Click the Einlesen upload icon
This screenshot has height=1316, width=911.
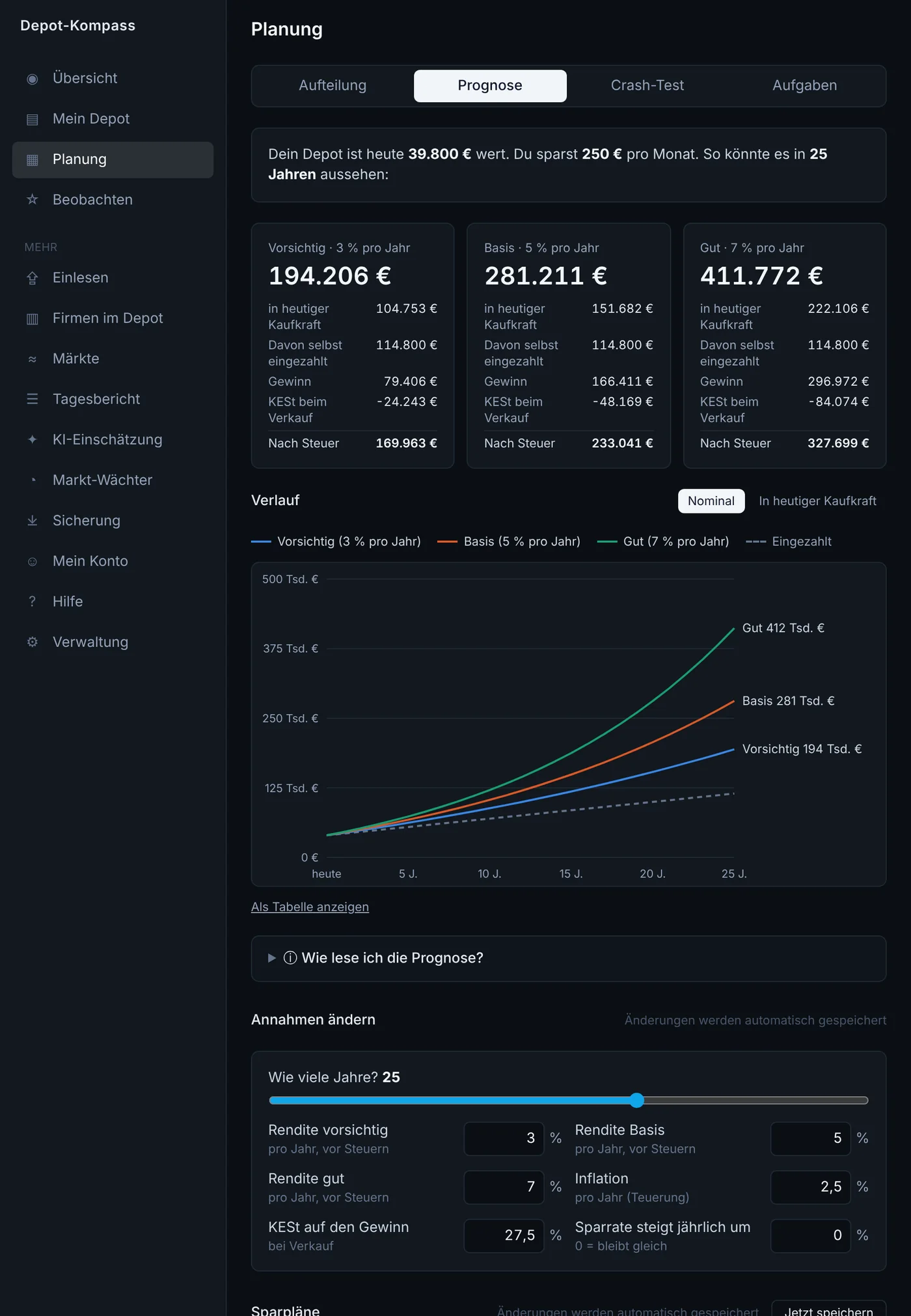[33, 278]
